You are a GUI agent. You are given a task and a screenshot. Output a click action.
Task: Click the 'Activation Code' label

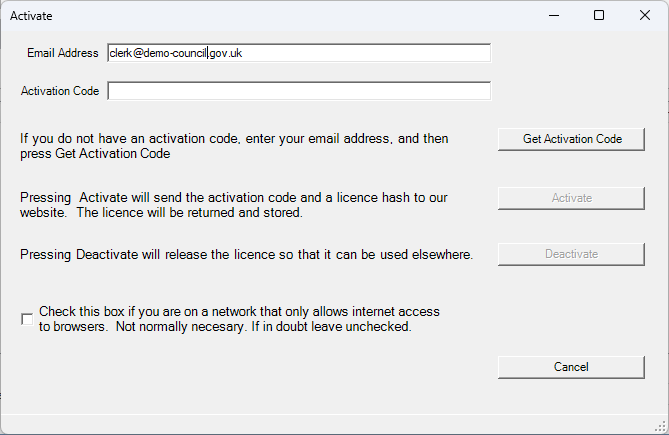tap(60, 91)
